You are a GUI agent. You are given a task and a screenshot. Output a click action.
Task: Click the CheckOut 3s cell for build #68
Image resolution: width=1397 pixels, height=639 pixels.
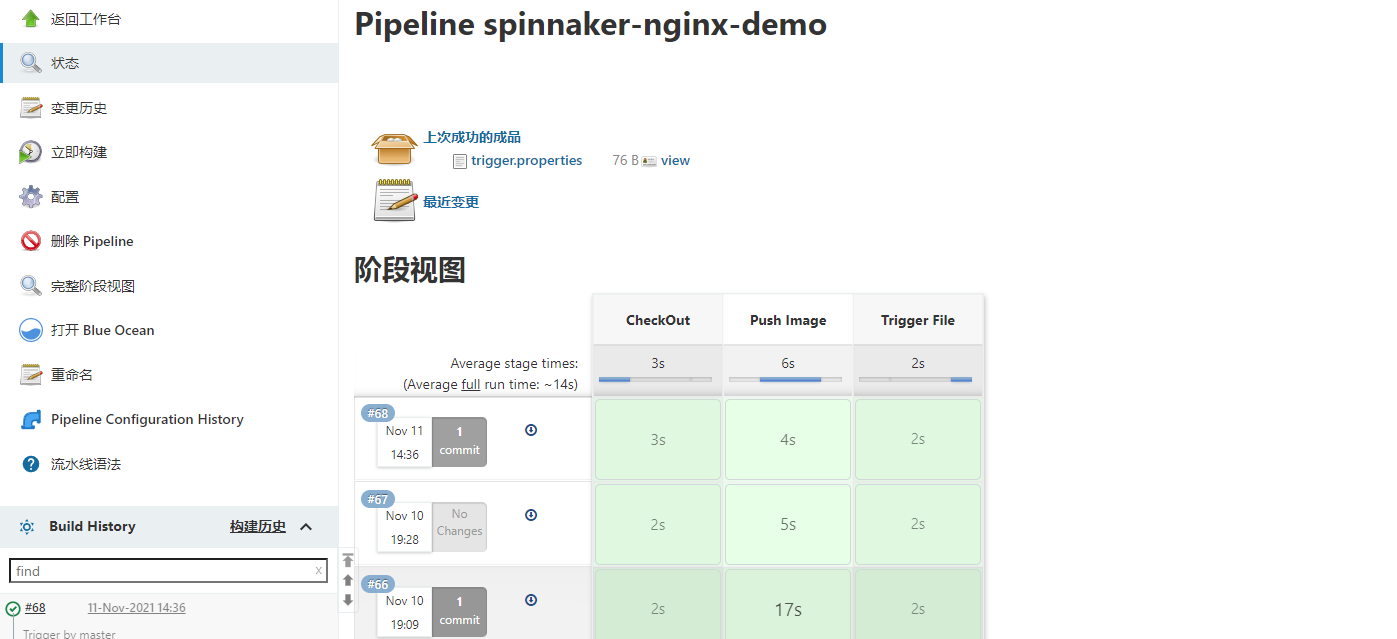pyautogui.click(x=658, y=439)
